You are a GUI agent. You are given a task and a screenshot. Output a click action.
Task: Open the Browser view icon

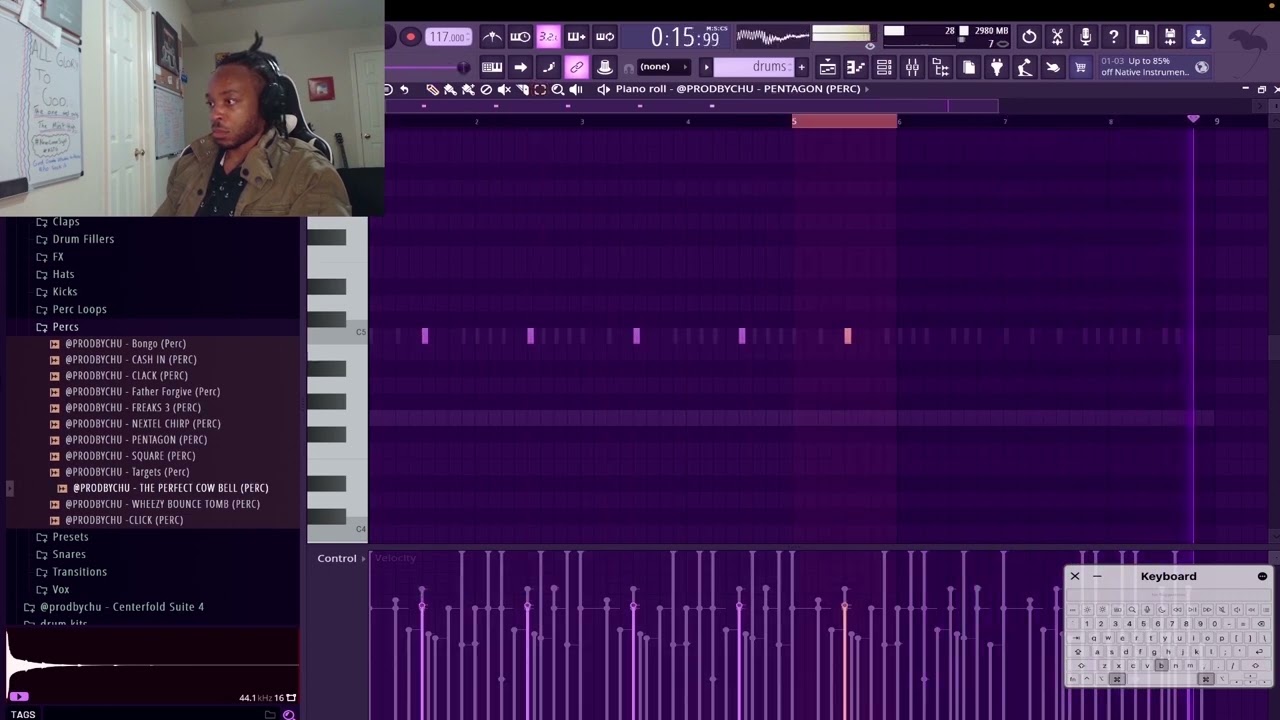tap(940, 67)
